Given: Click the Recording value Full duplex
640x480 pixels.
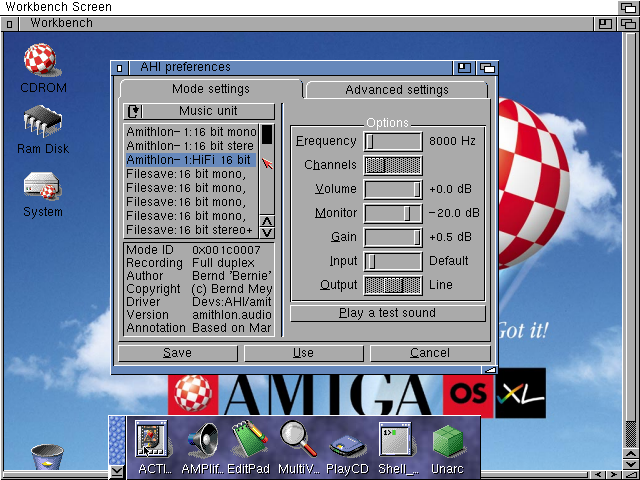Looking at the screenshot, I should [x=223, y=262].
